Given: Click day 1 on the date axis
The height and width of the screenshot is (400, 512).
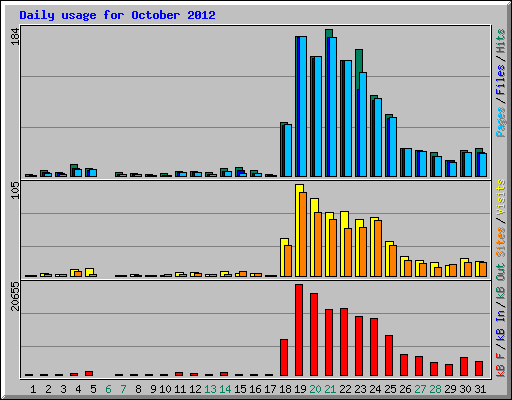Looking at the screenshot, I should (x=33, y=389).
